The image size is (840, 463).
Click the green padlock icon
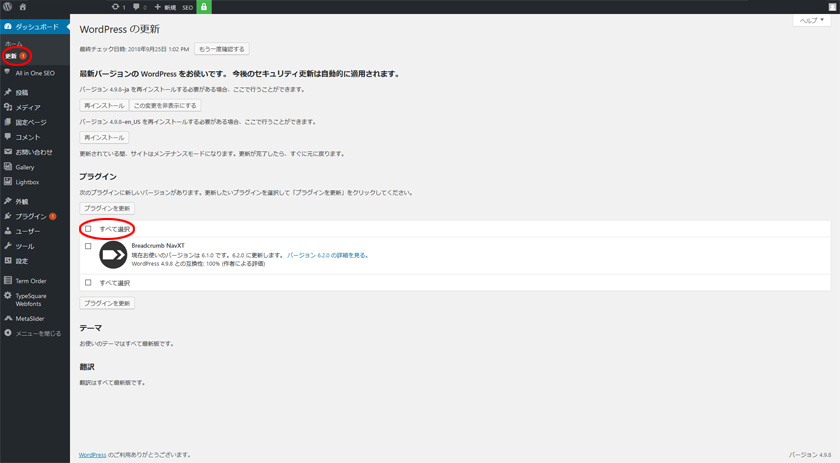(204, 7)
